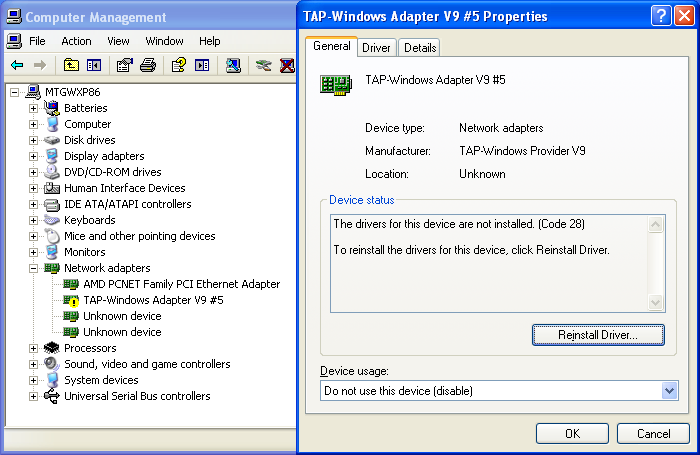Click the Disk drives category icon
The height and width of the screenshot is (455, 700).
(x=52, y=140)
